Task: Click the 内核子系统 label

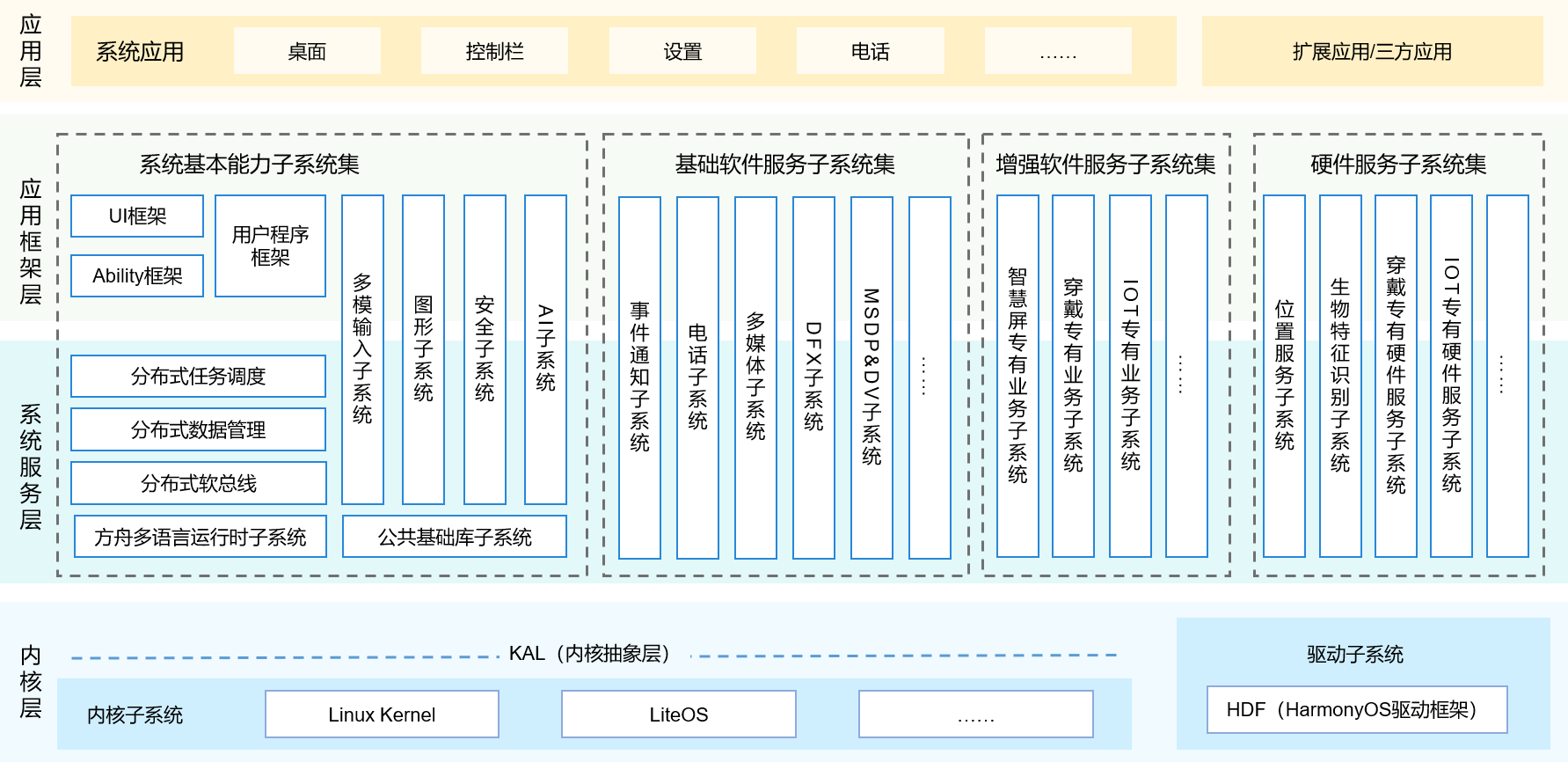Action: 135,714
